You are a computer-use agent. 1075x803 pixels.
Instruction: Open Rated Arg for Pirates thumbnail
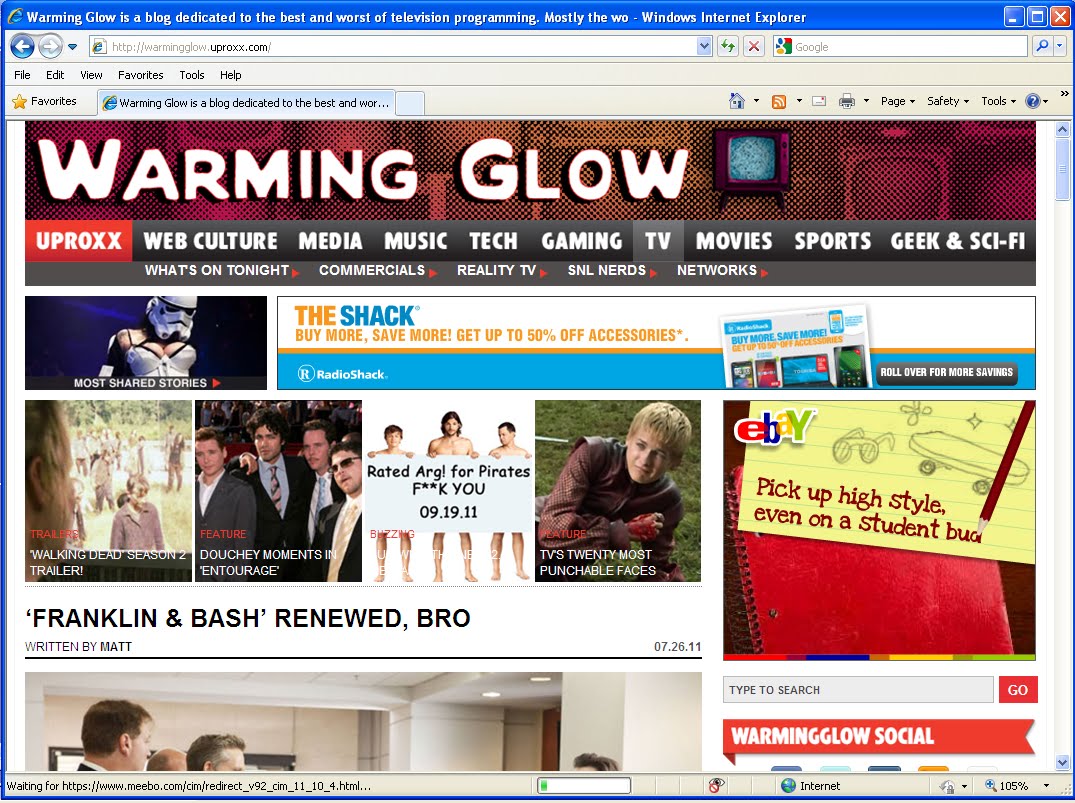pos(448,491)
